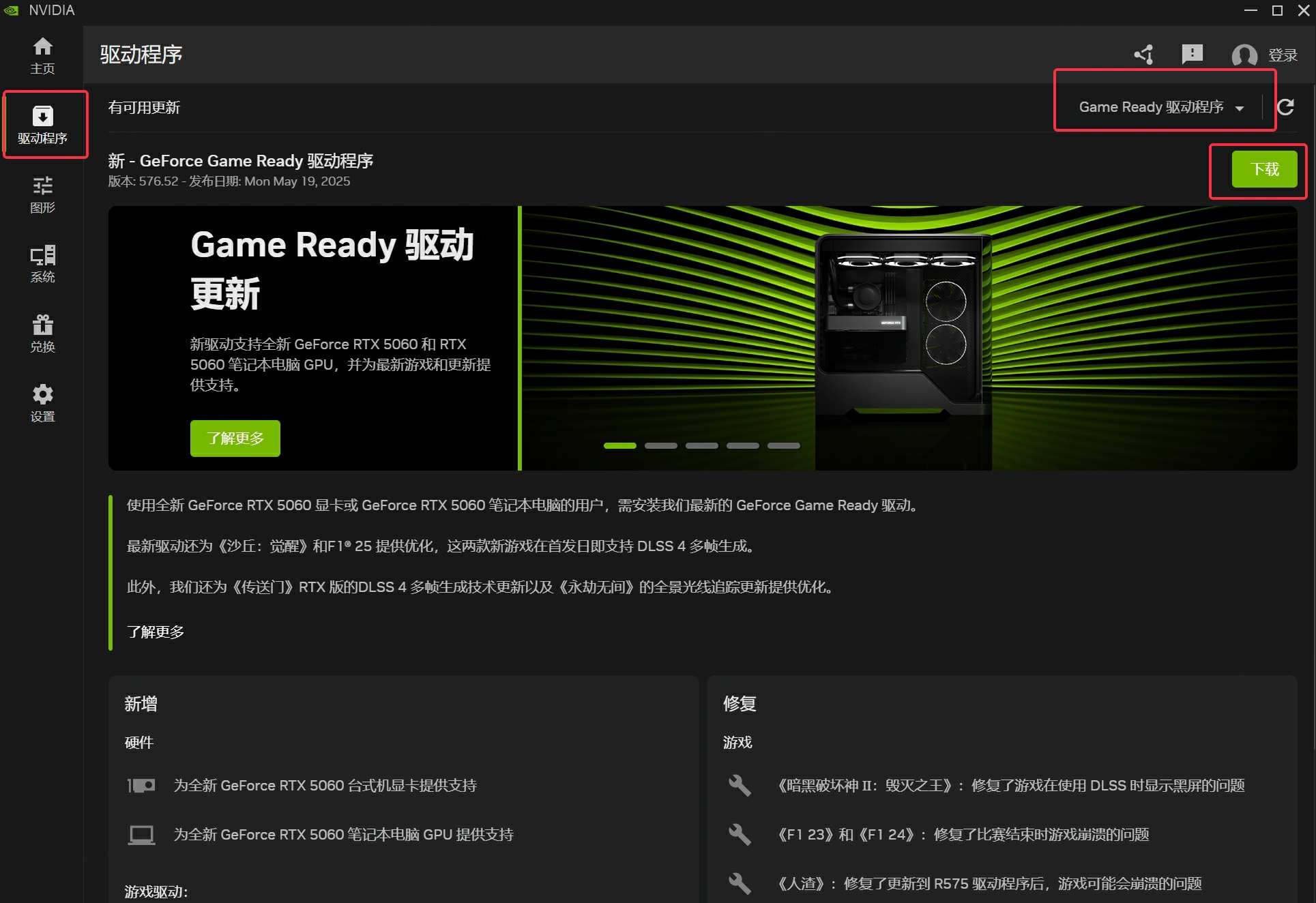The image size is (1316, 903).
Task: Select the last banner carousel indicator
Action: click(783, 445)
